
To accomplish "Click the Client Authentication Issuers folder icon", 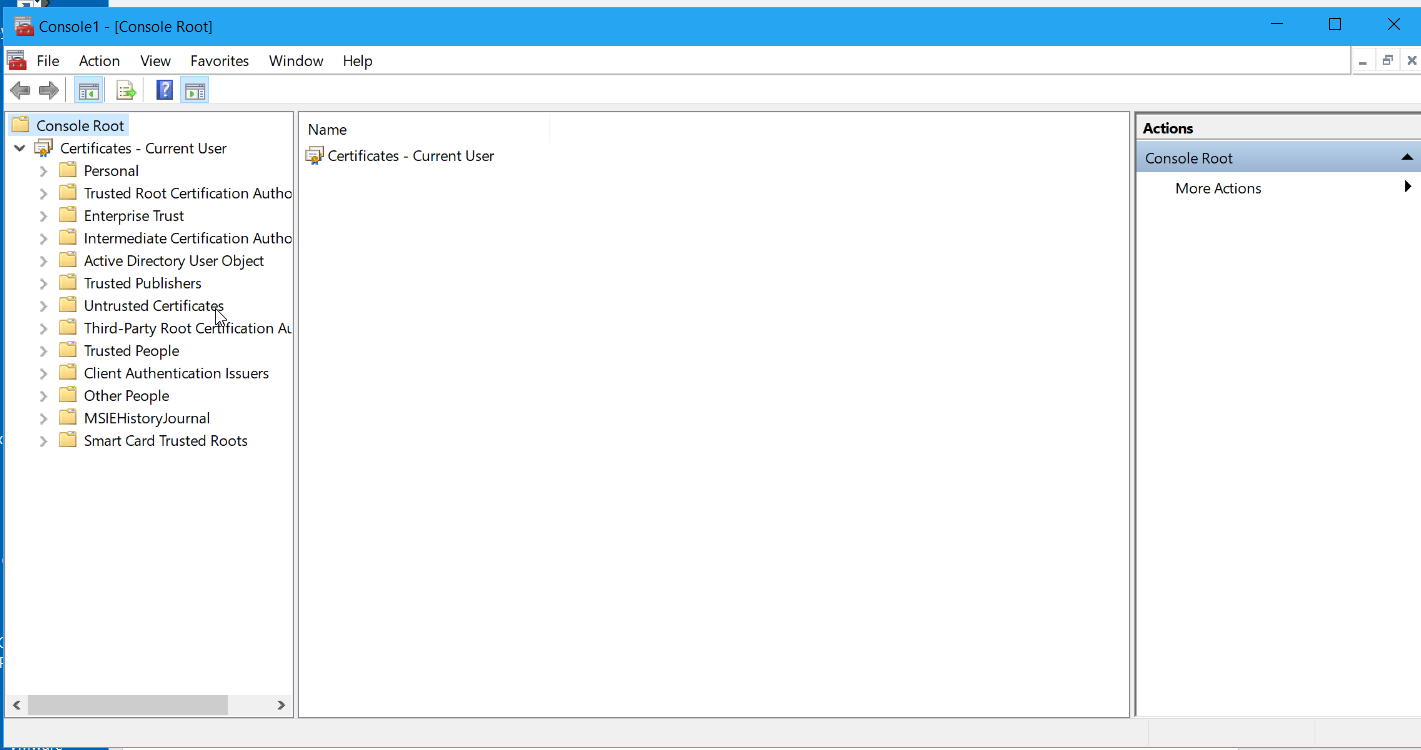I will pyautogui.click(x=67, y=373).
